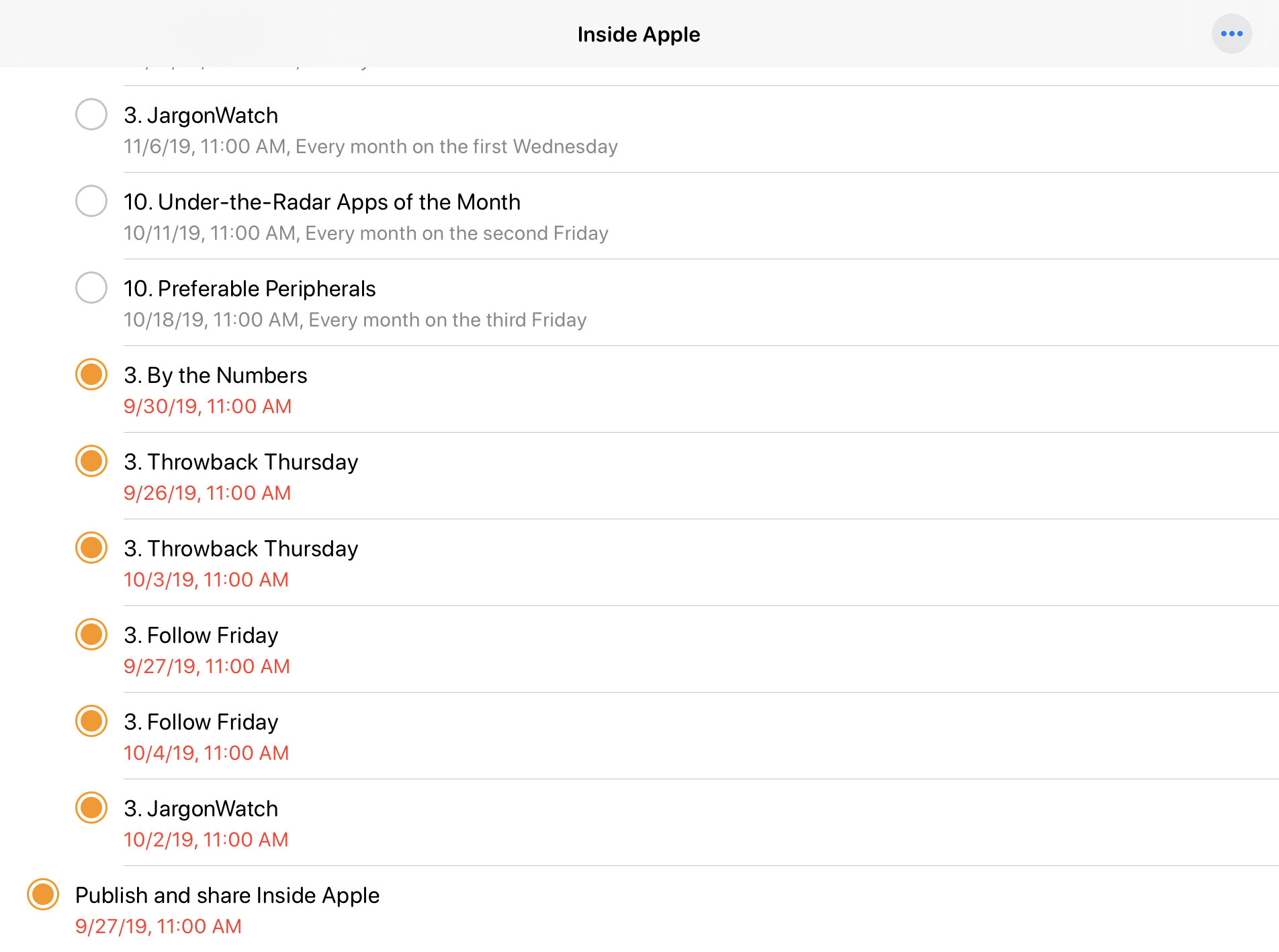The width and height of the screenshot is (1279, 952).
Task: Select "3. Follow Friday" title above 10/4/19
Action: [201, 722]
